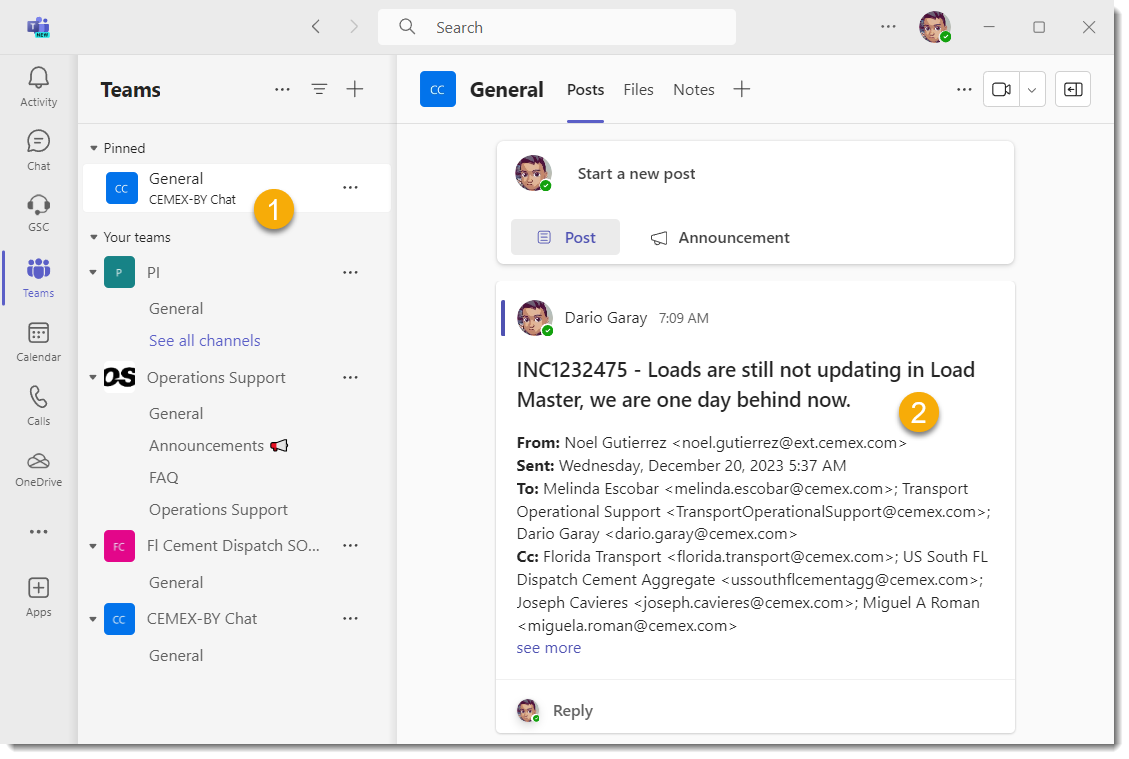This screenshot has height=759, width=1129.
Task: Open Operations Support channel under its team
Action: 218,510
